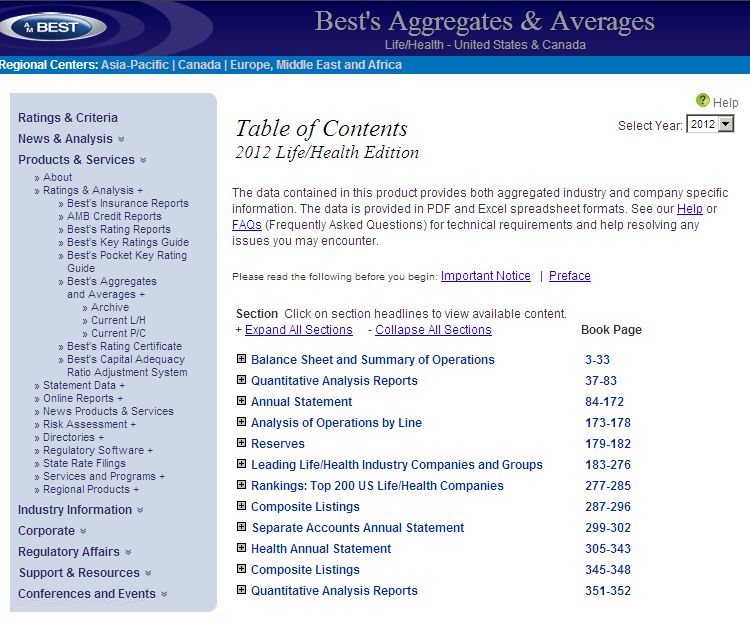Open Best's Rating Reports
Image resolution: width=750 pixels, height=637 pixels.
(119, 229)
